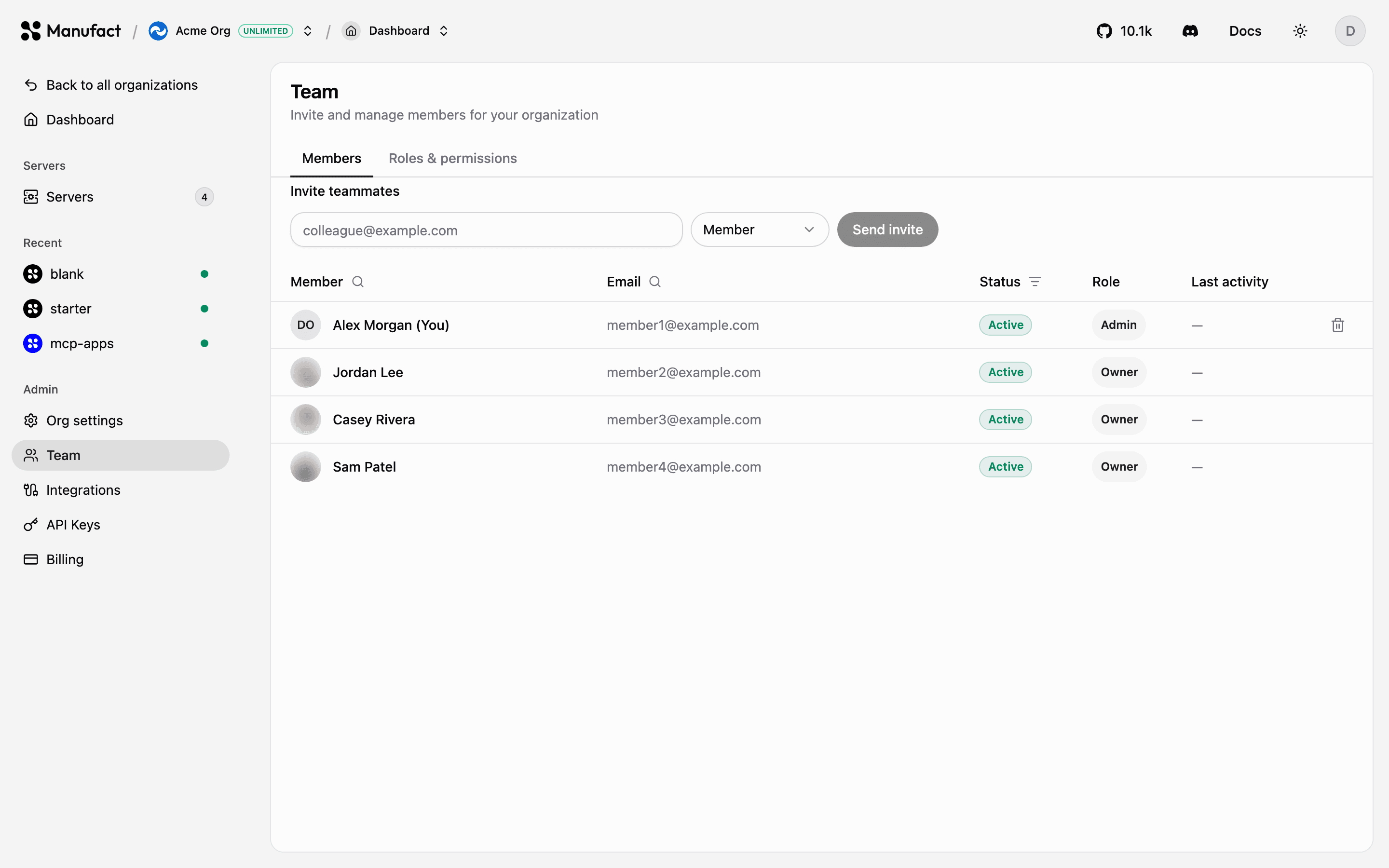This screenshot has width=1389, height=868.
Task: Expand the Dashboard breadcrumb switcher chevrons
Action: point(444,31)
